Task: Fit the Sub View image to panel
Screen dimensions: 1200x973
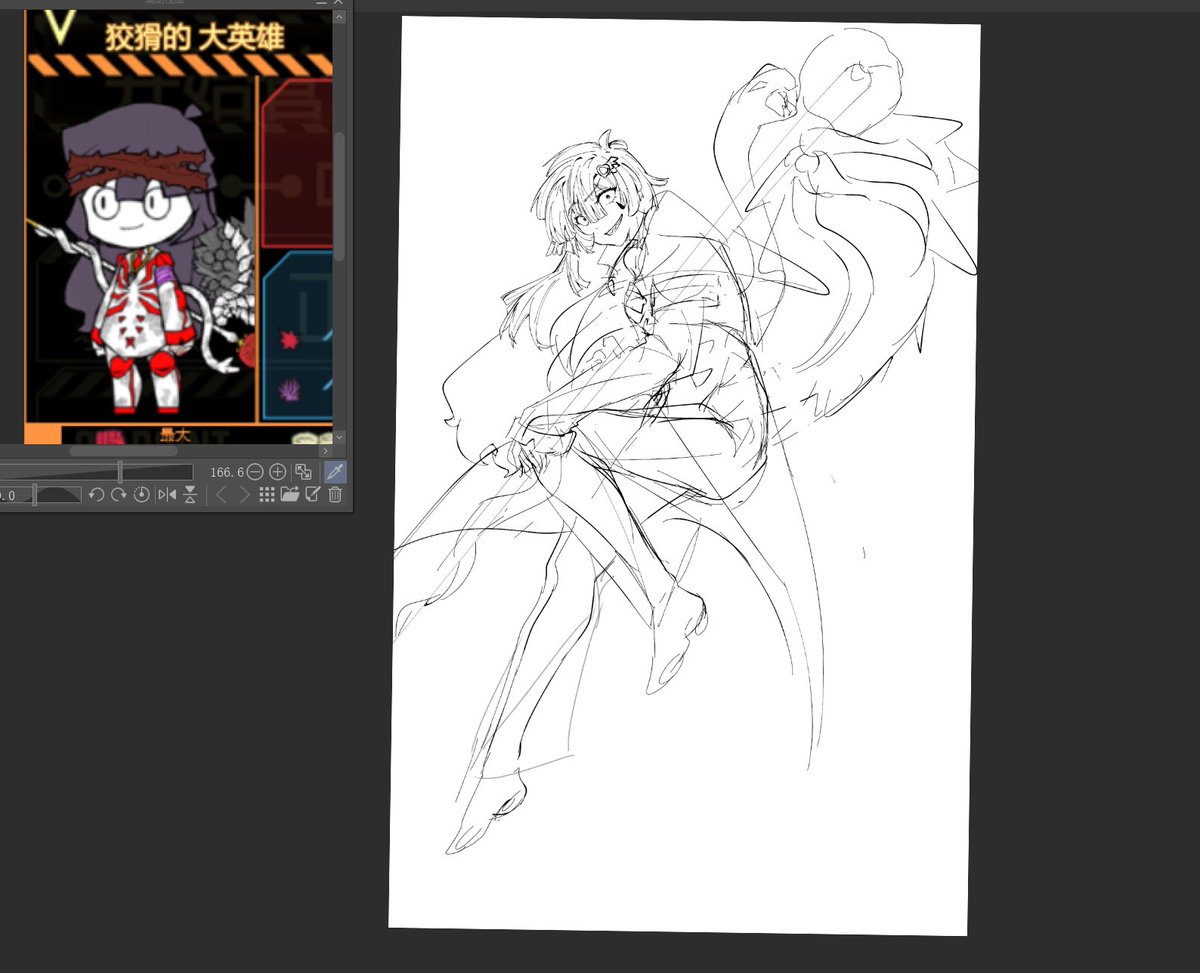Action: click(x=304, y=471)
